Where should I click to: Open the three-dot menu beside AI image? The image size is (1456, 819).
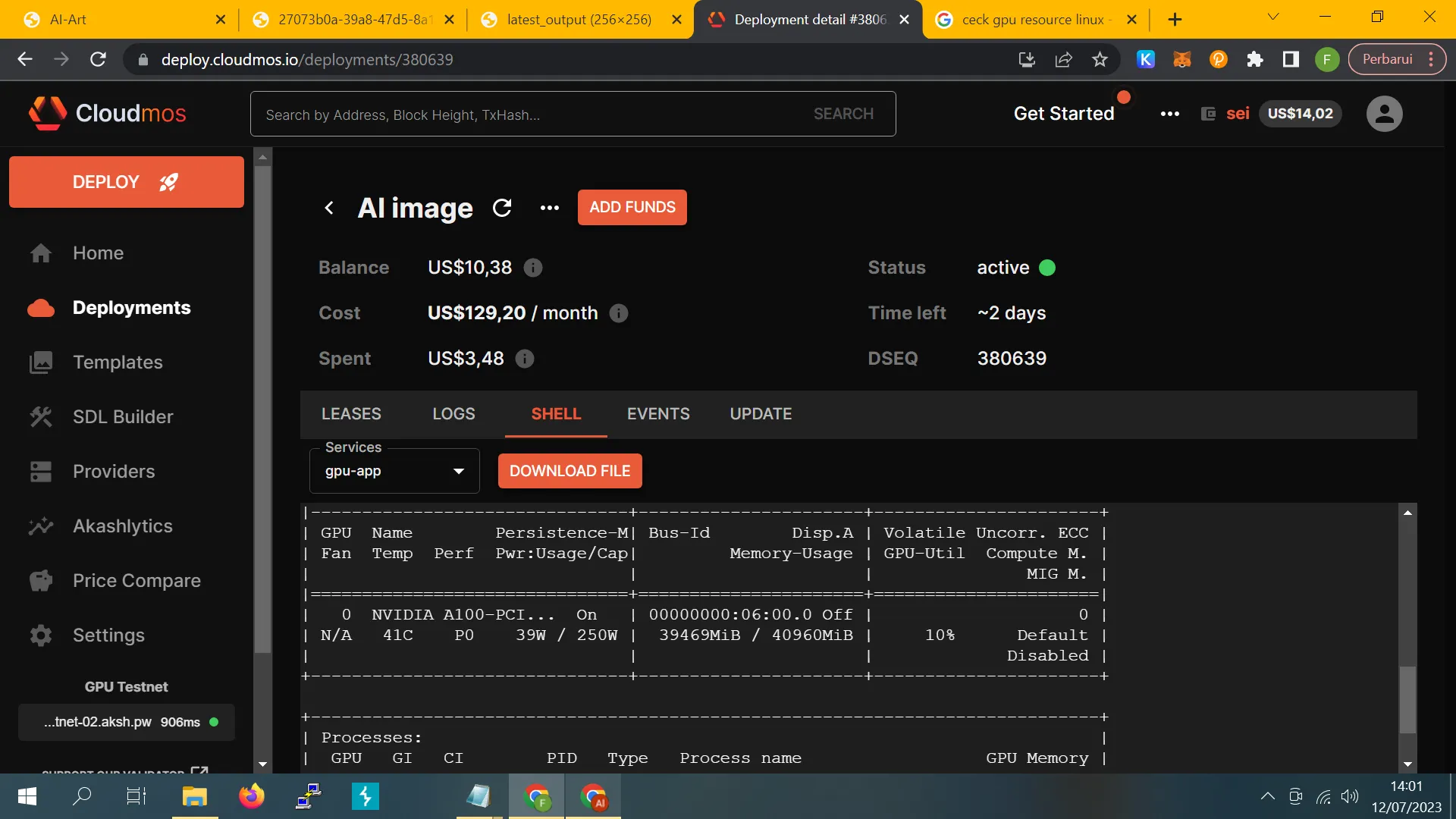coord(550,208)
